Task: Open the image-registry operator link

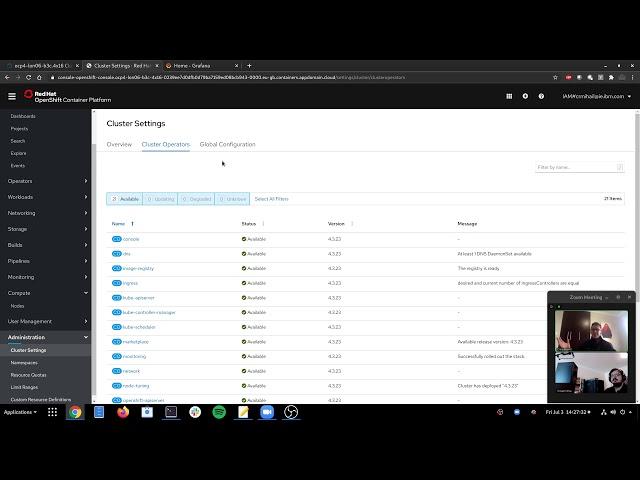Action: (x=138, y=269)
